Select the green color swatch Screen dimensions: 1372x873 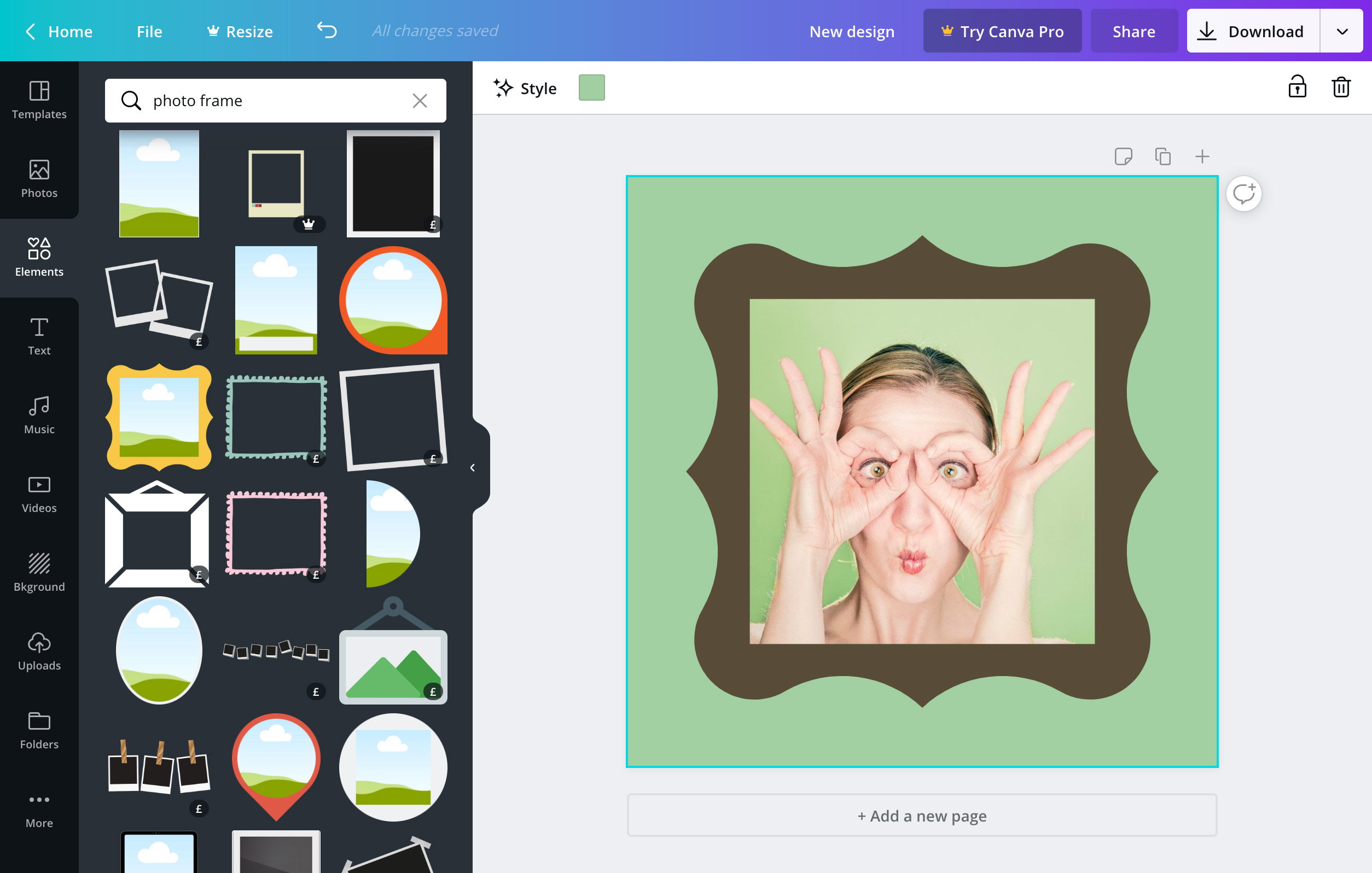[x=591, y=88]
